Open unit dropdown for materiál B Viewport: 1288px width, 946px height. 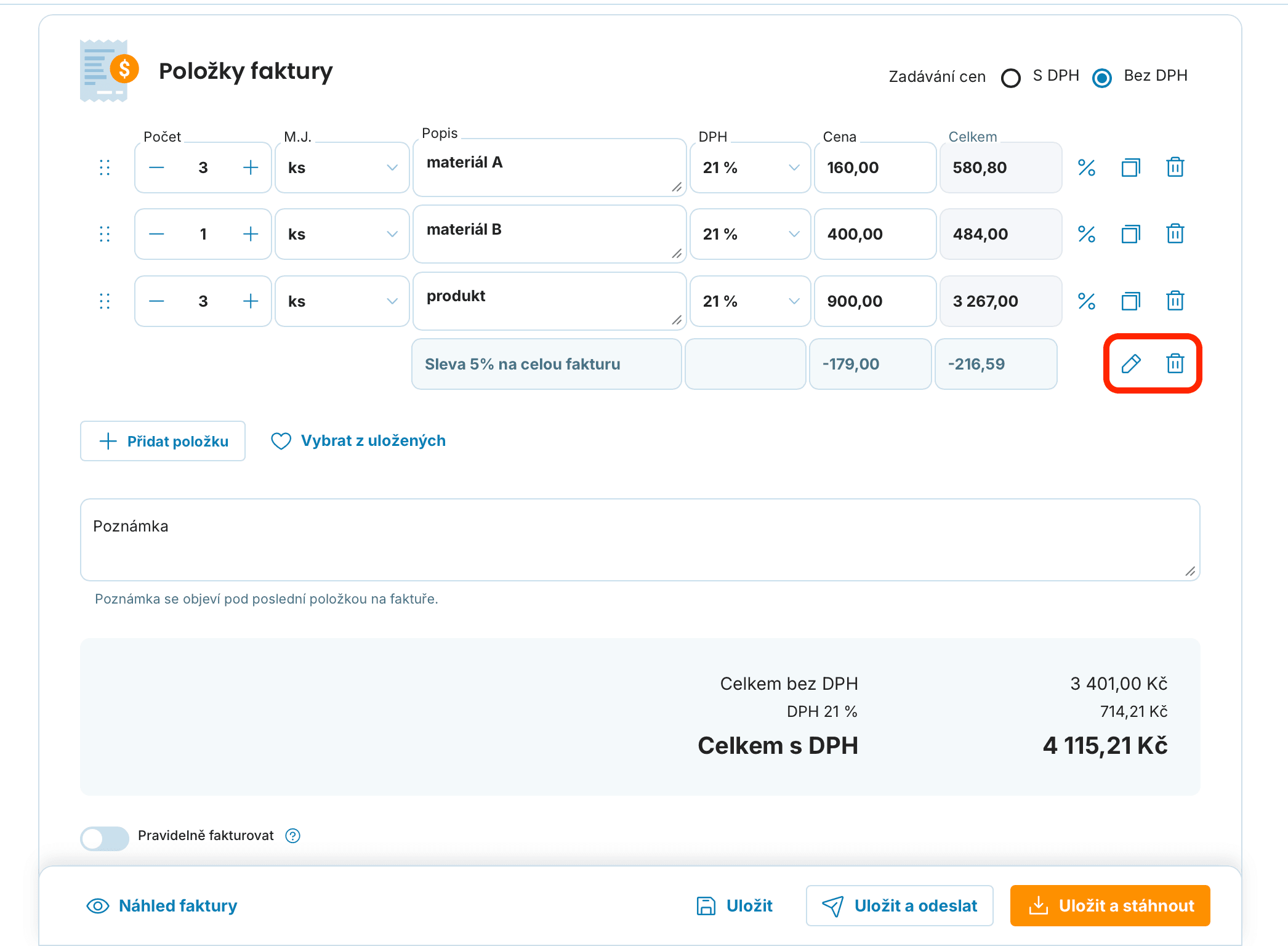(x=342, y=234)
